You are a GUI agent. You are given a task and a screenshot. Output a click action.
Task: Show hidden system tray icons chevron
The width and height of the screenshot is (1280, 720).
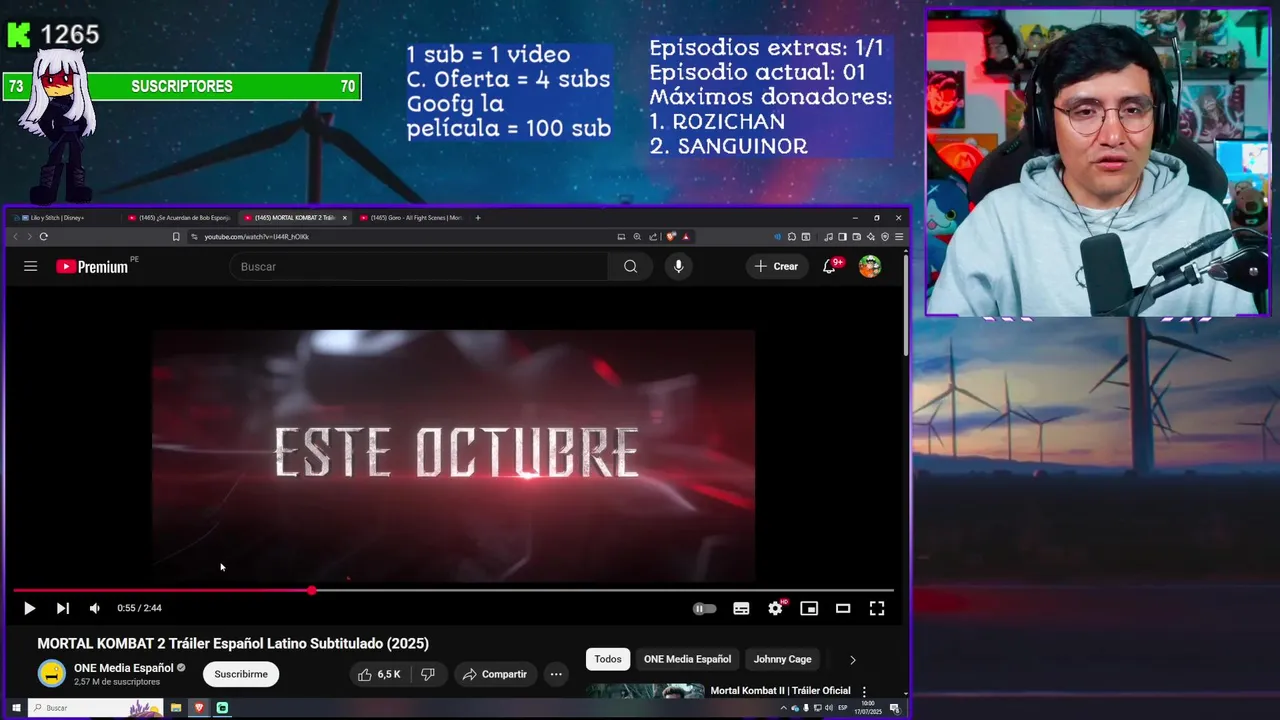(783, 708)
